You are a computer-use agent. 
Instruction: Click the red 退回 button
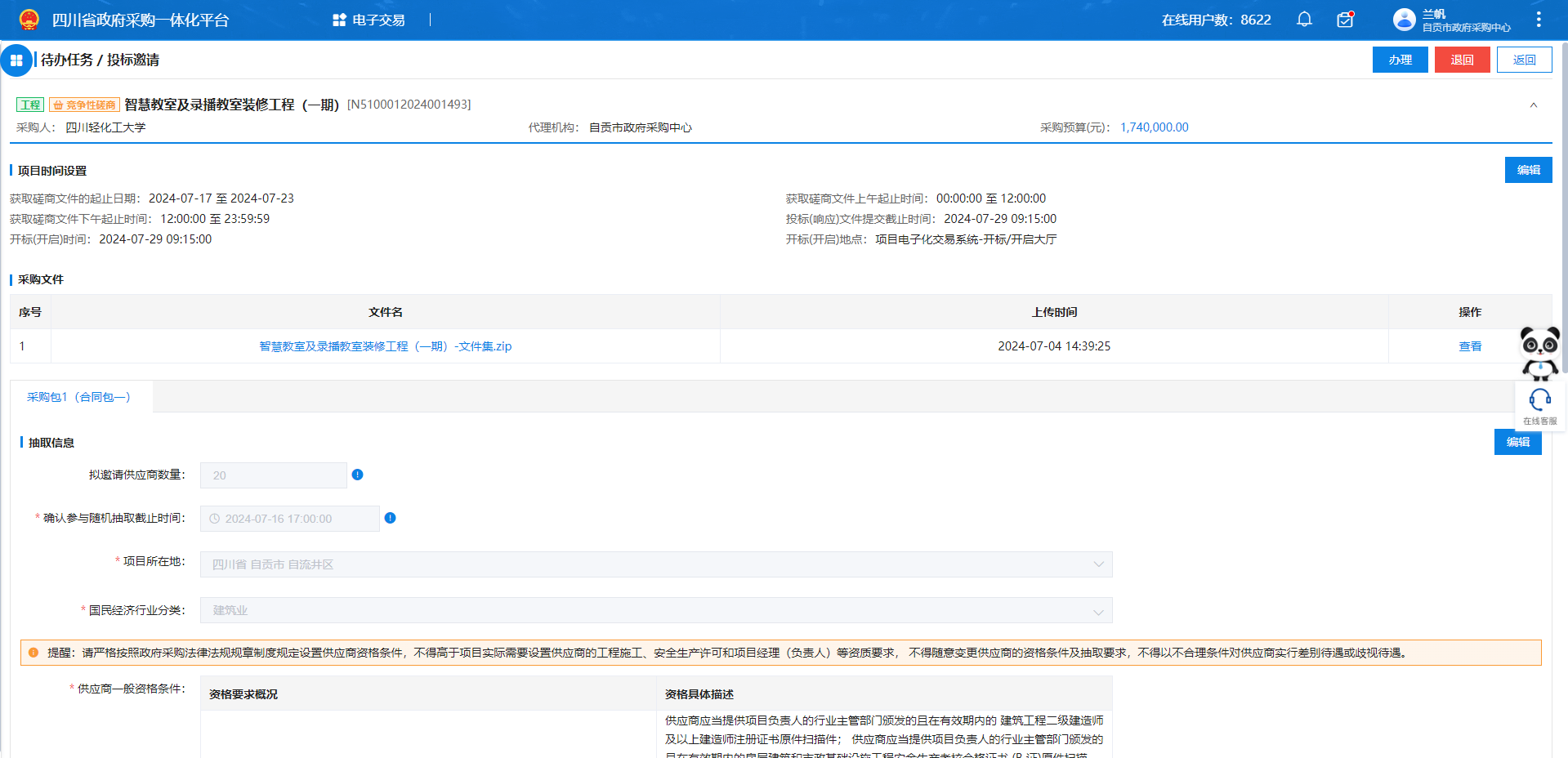click(1463, 60)
